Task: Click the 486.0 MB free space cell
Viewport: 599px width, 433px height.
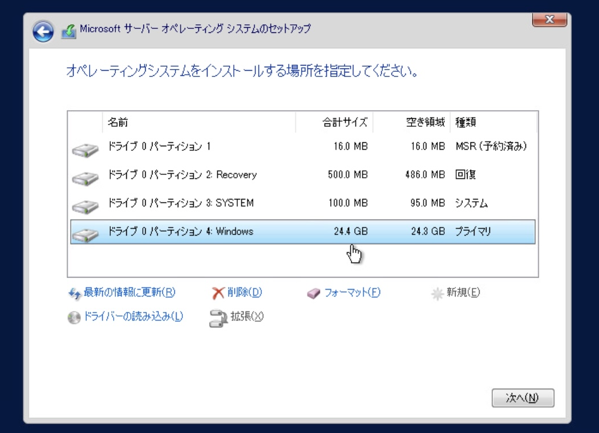Action: (x=425, y=175)
